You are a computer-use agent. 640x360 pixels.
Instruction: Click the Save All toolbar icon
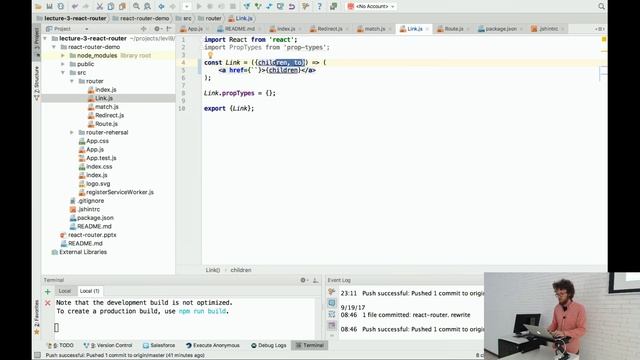tap(49, 6)
